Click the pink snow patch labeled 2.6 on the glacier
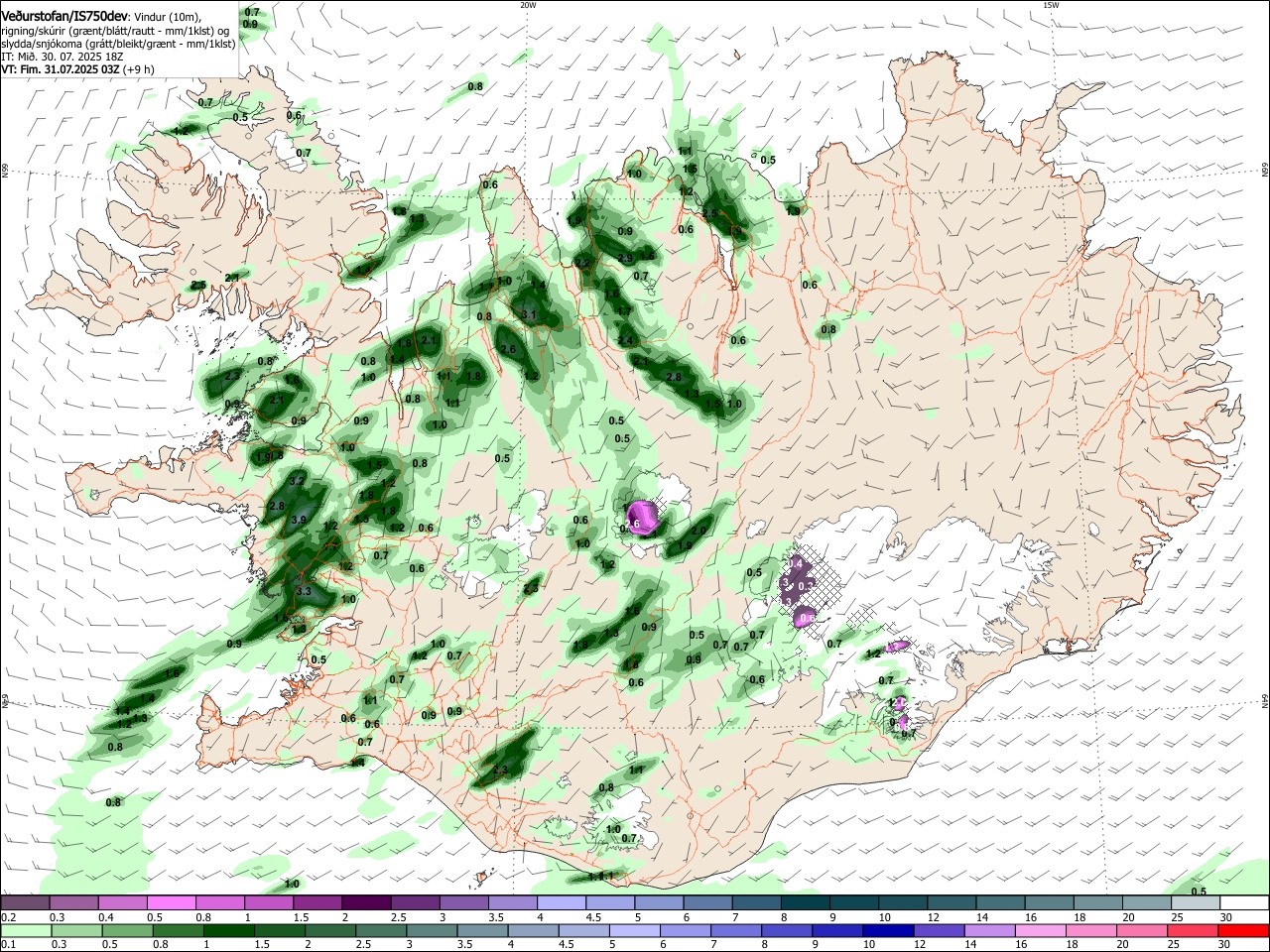This screenshot has width=1270, height=952. point(642,518)
